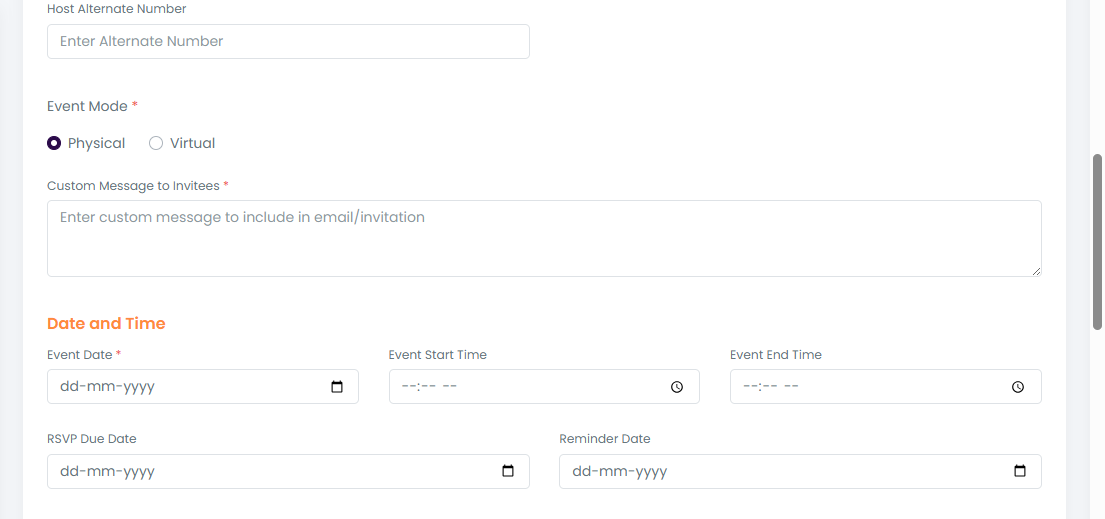
Task: Click the Custom Message to Invitees label
Action: [133, 186]
